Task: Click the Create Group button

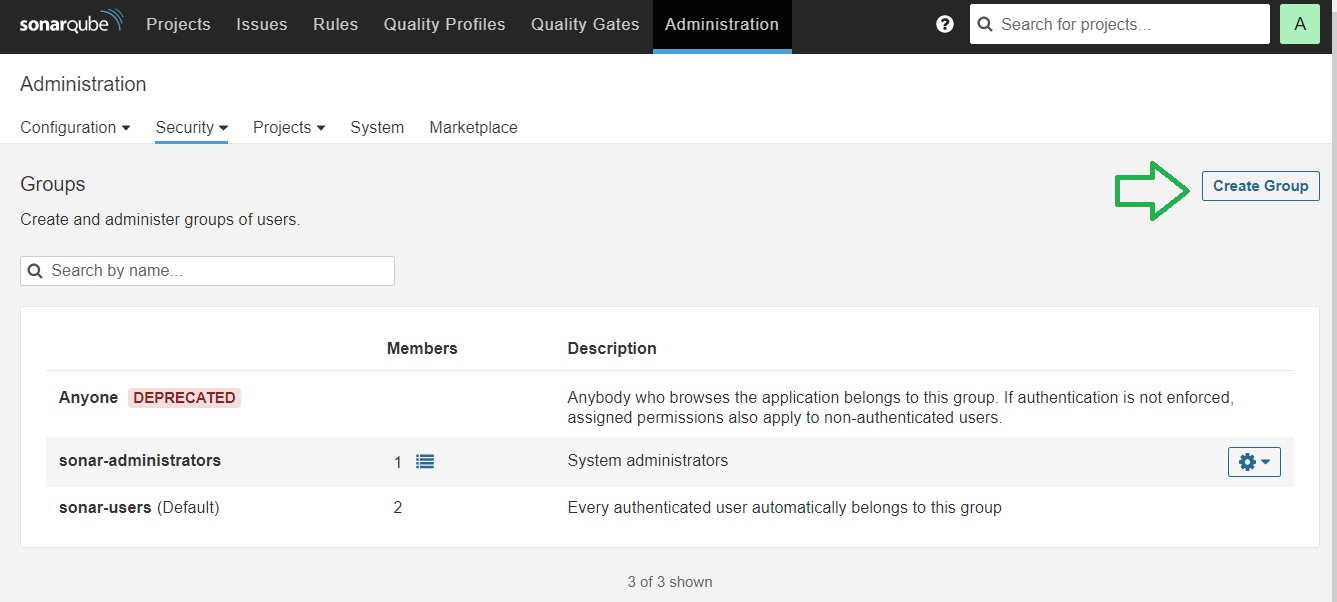Action: [1260, 186]
